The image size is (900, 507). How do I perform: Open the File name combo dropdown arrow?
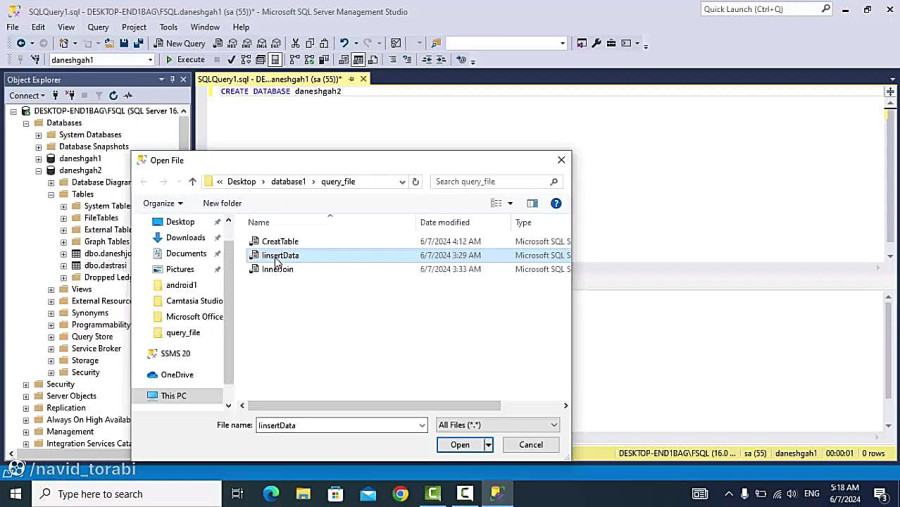(x=422, y=425)
